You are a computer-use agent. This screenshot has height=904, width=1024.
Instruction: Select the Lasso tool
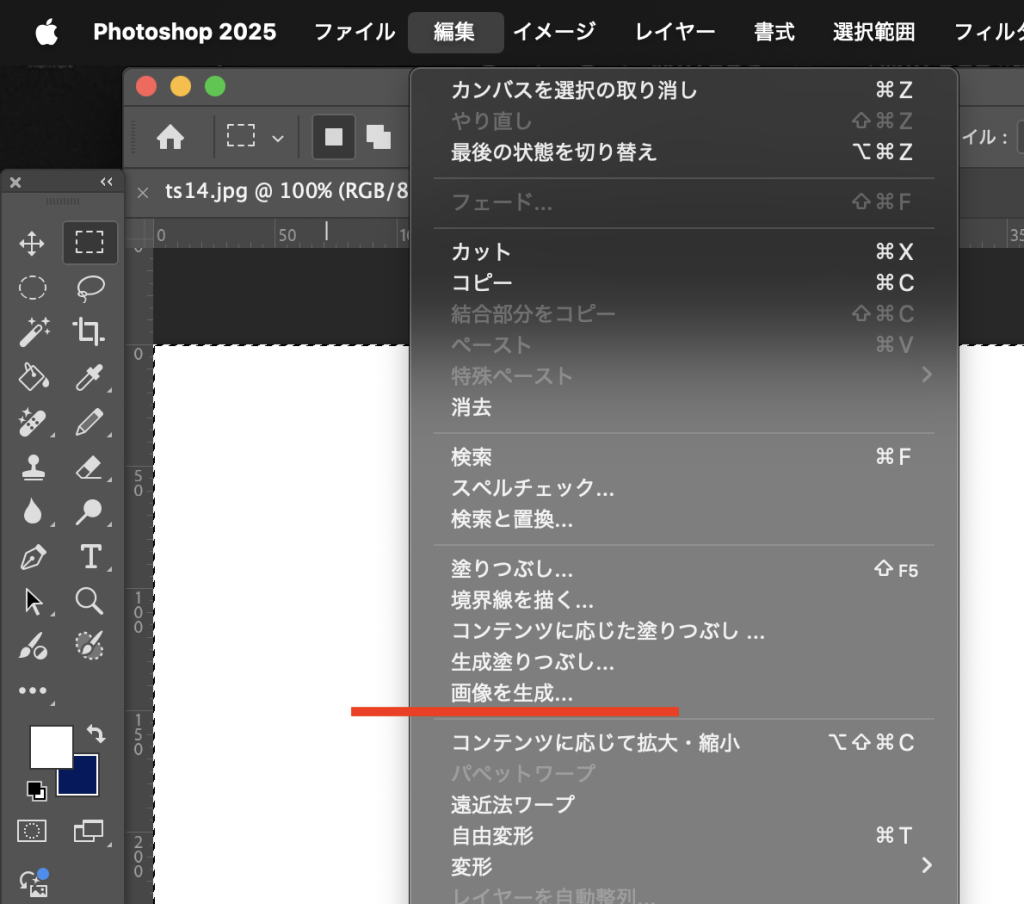tap(91, 288)
